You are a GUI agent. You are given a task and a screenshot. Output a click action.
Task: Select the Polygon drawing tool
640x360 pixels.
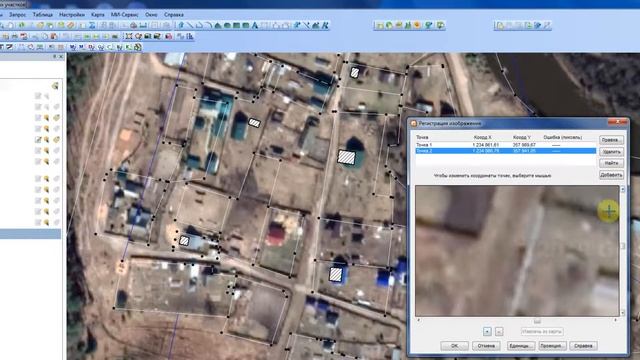pos(218,25)
